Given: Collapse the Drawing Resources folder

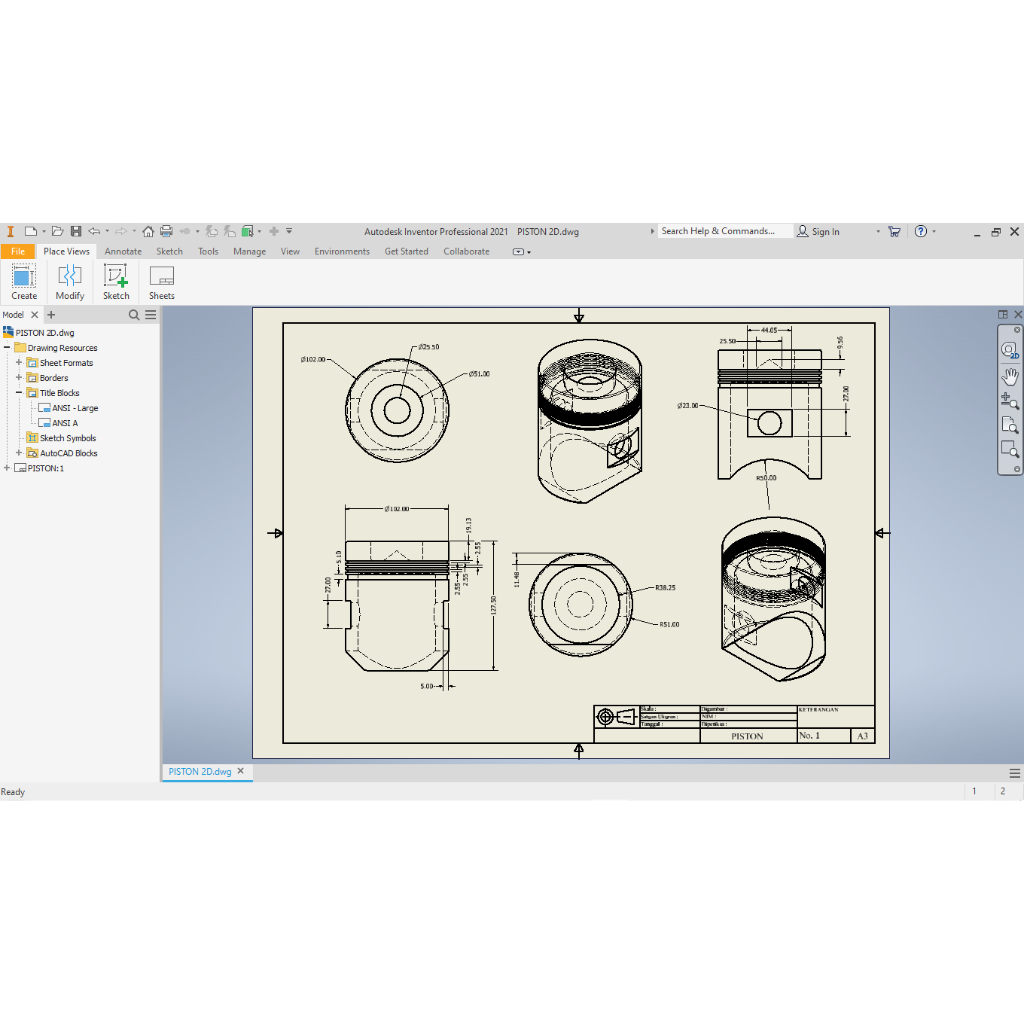Looking at the screenshot, I should pyautogui.click(x=7, y=347).
